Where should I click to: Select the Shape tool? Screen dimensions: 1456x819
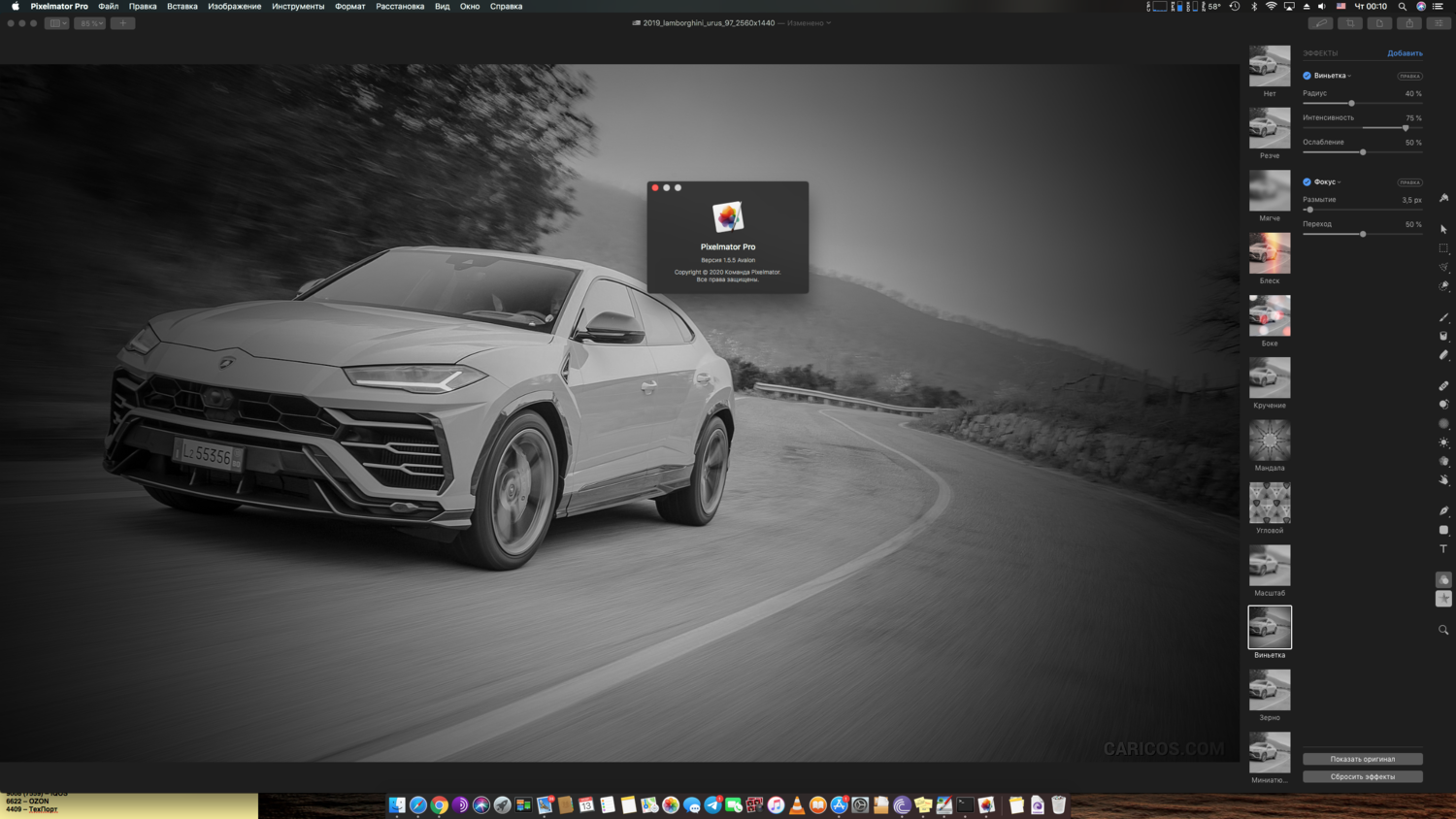pyautogui.click(x=1443, y=530)
